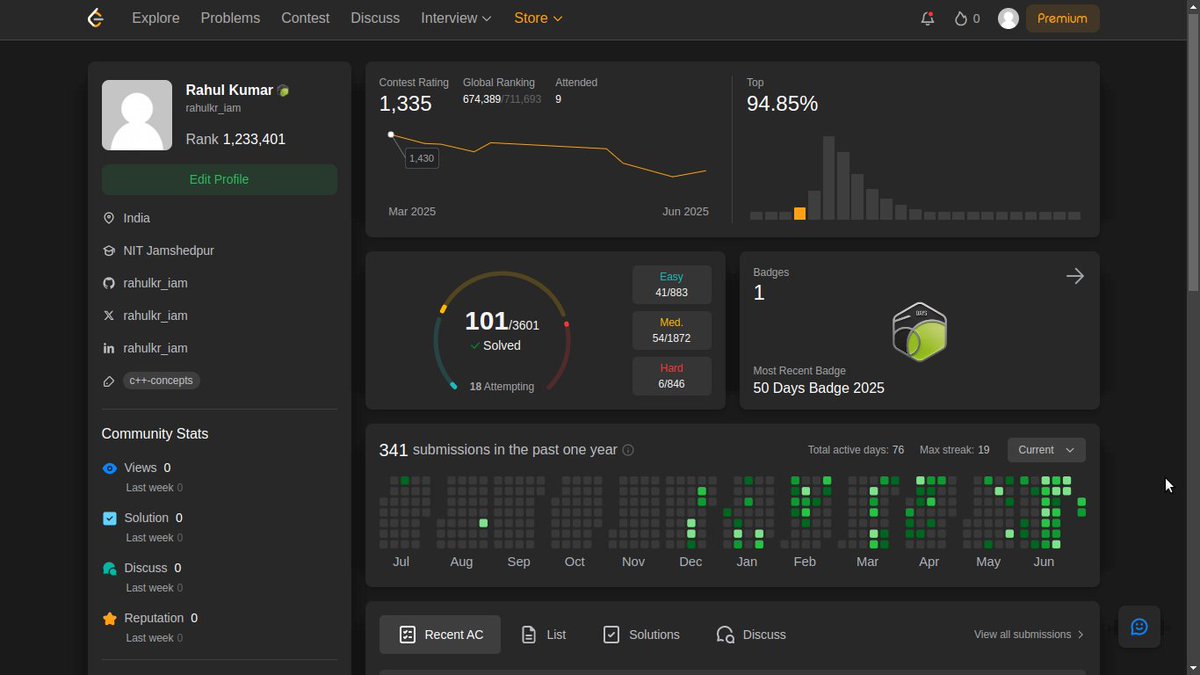Click the Global Ranking 674,389 value

[482, 99]
